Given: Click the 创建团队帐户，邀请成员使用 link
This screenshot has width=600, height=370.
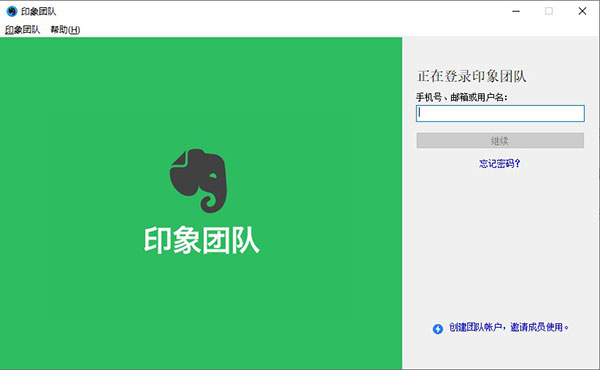Looking at the screenshot, I should [x=509, y=327].
